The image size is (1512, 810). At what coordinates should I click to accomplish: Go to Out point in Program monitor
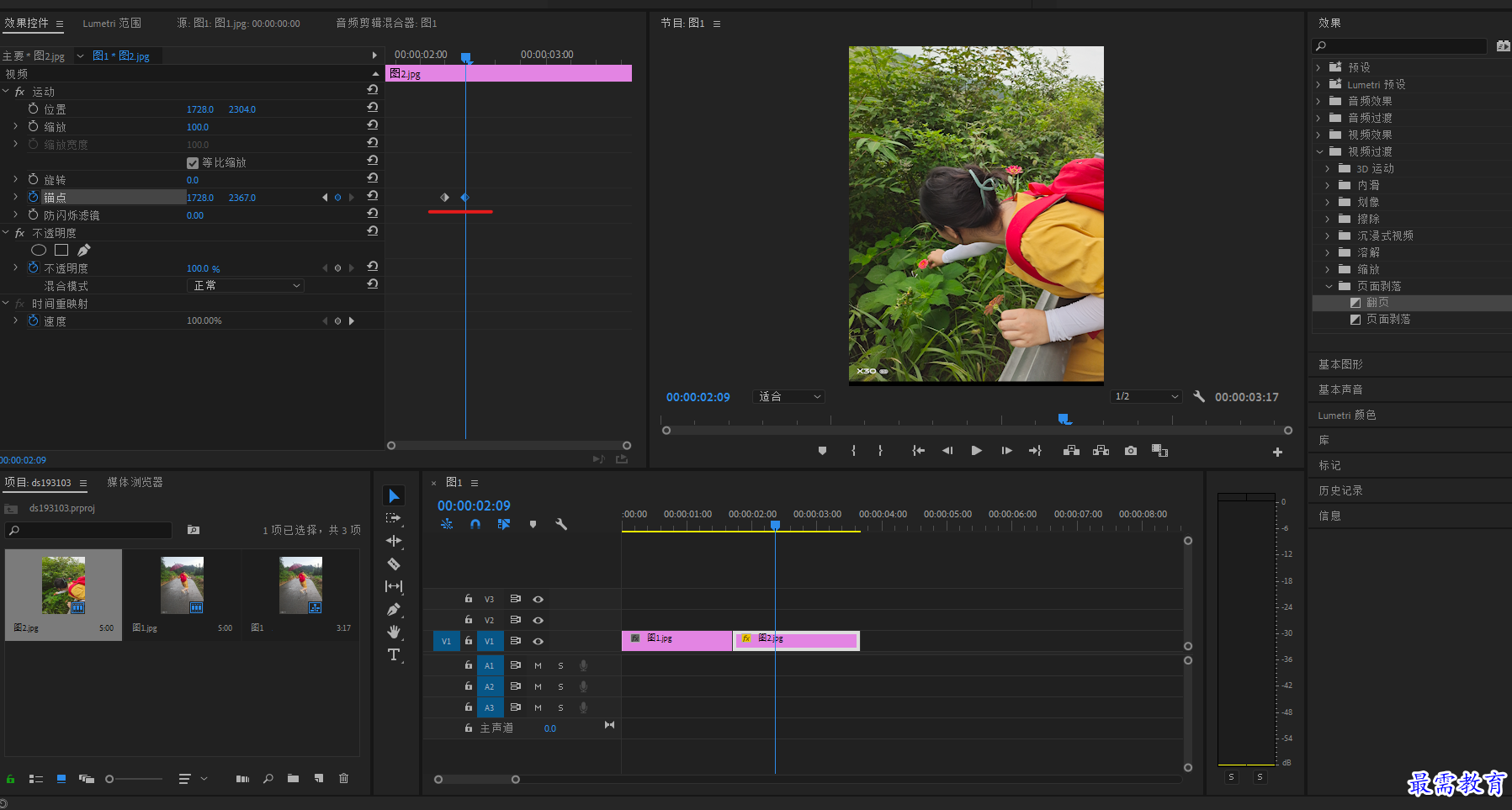pyautogui.click(x=1035, y=451)
